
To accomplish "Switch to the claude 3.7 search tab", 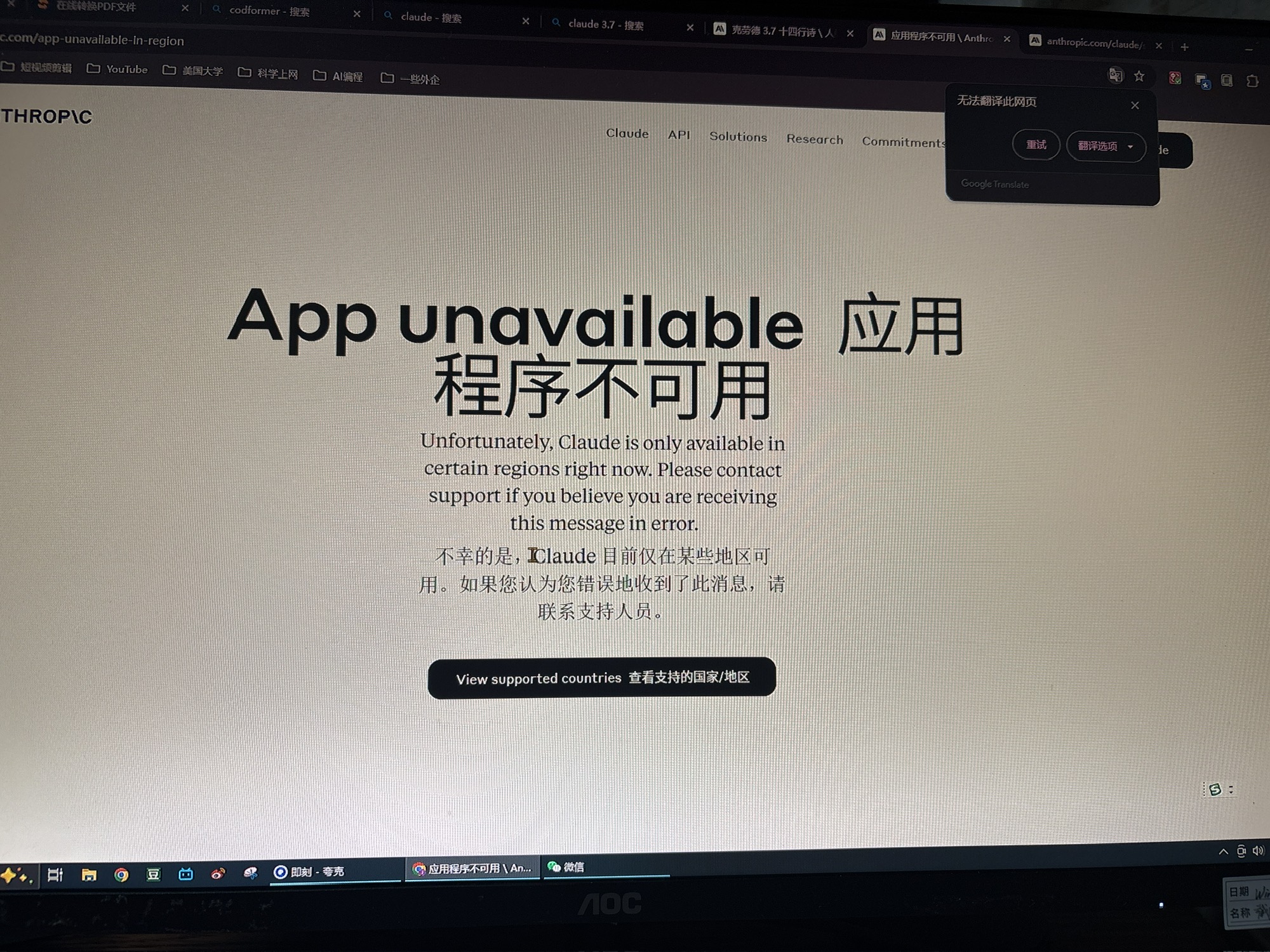I will click(x=605, y=25).
